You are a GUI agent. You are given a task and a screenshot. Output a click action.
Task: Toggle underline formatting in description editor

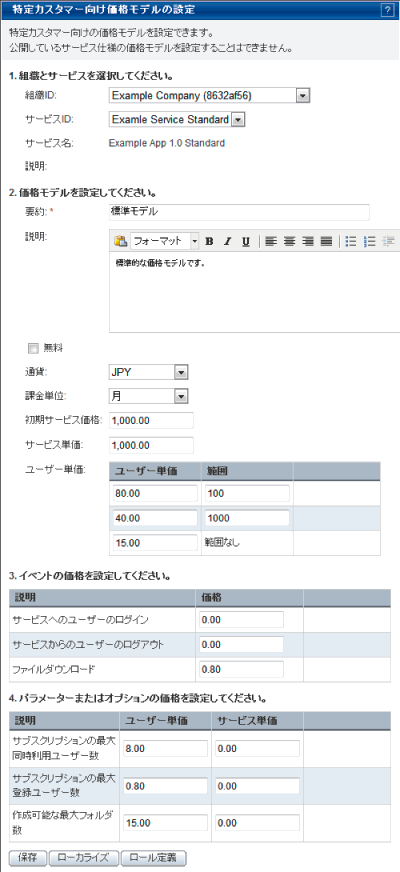246,241
